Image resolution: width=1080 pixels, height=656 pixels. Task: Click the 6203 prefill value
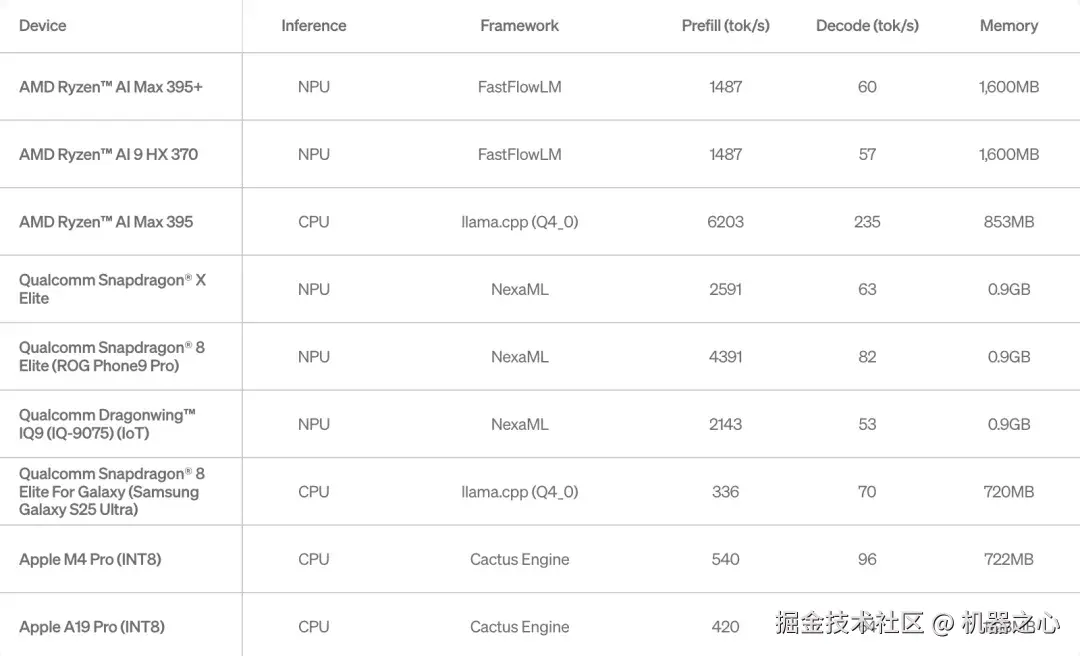click(x=725, y=222)
